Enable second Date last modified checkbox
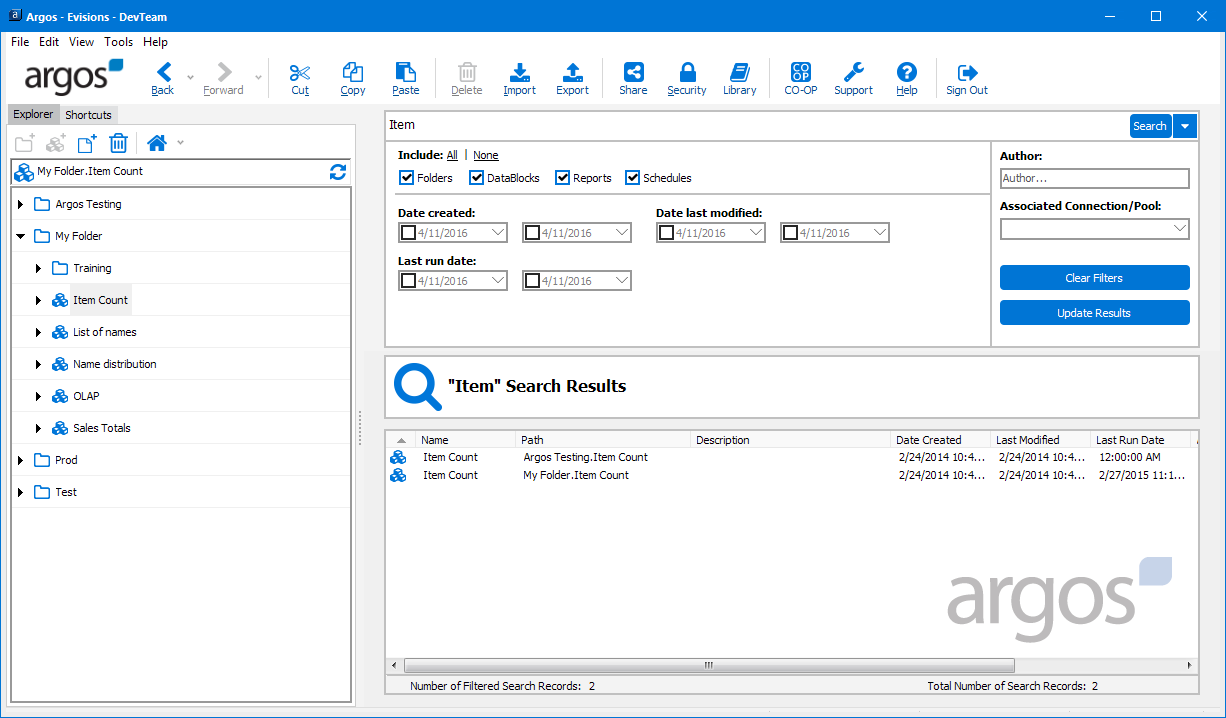The height and width of the screenshot is (718, 1226). pyautogui.click(x=791, y=233)
